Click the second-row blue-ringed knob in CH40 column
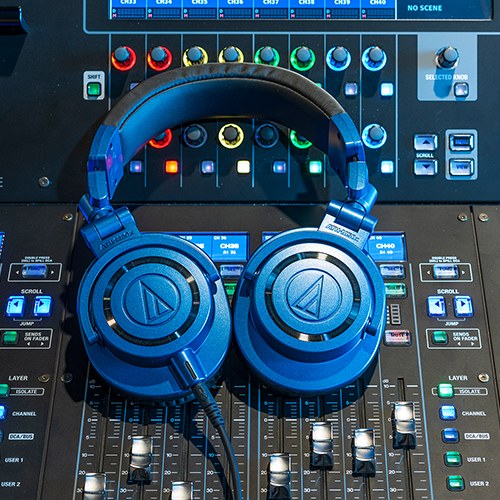Viewport: 500px width, 500px height. 374,136
